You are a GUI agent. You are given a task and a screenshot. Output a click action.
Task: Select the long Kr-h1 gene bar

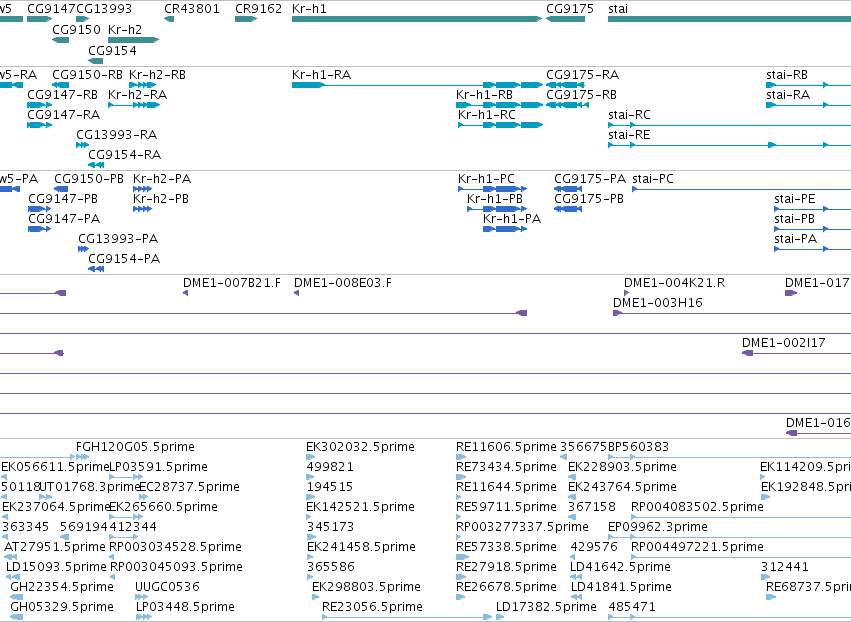417,19
